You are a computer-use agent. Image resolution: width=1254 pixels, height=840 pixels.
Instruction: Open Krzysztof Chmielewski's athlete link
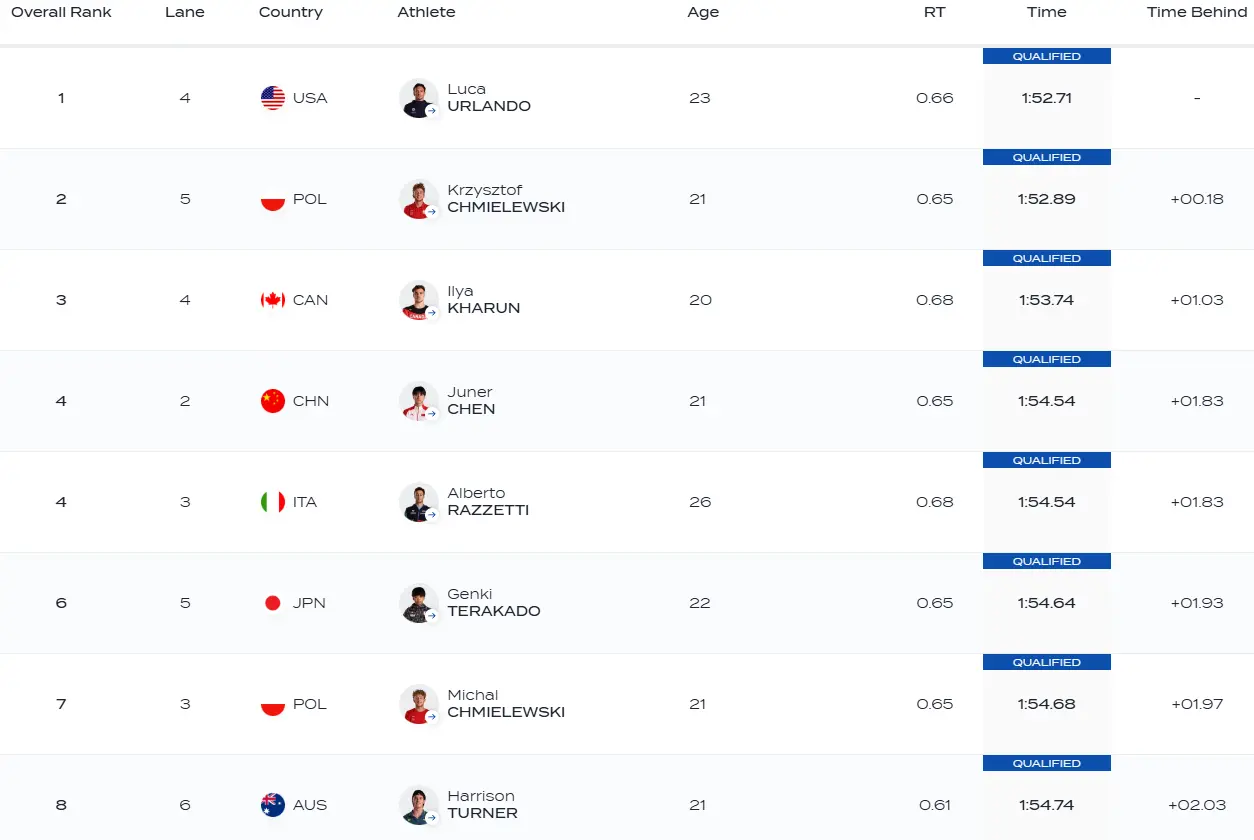(506, 199)
